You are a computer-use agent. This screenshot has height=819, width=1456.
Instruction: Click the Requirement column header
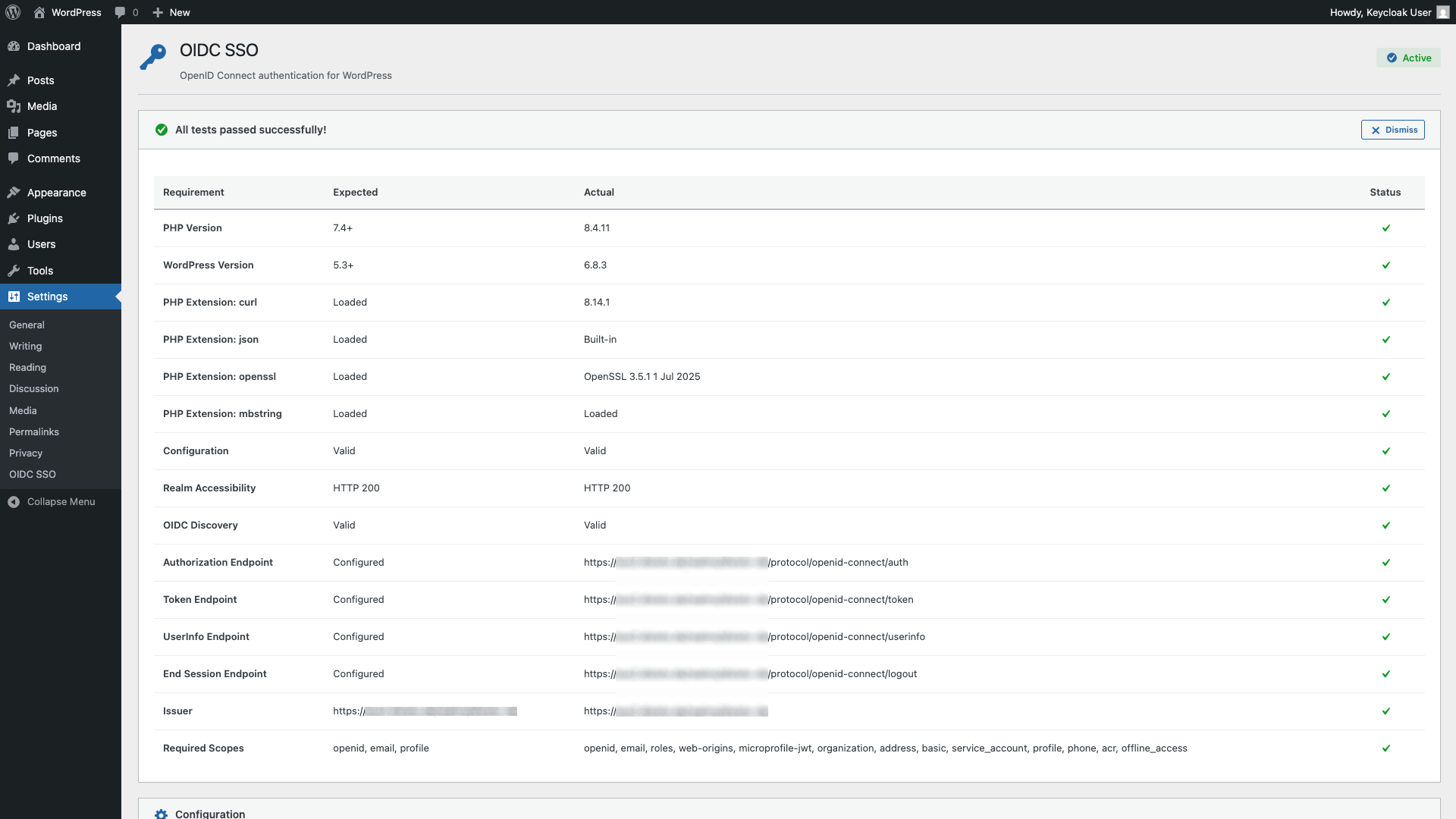pos(193,193)
